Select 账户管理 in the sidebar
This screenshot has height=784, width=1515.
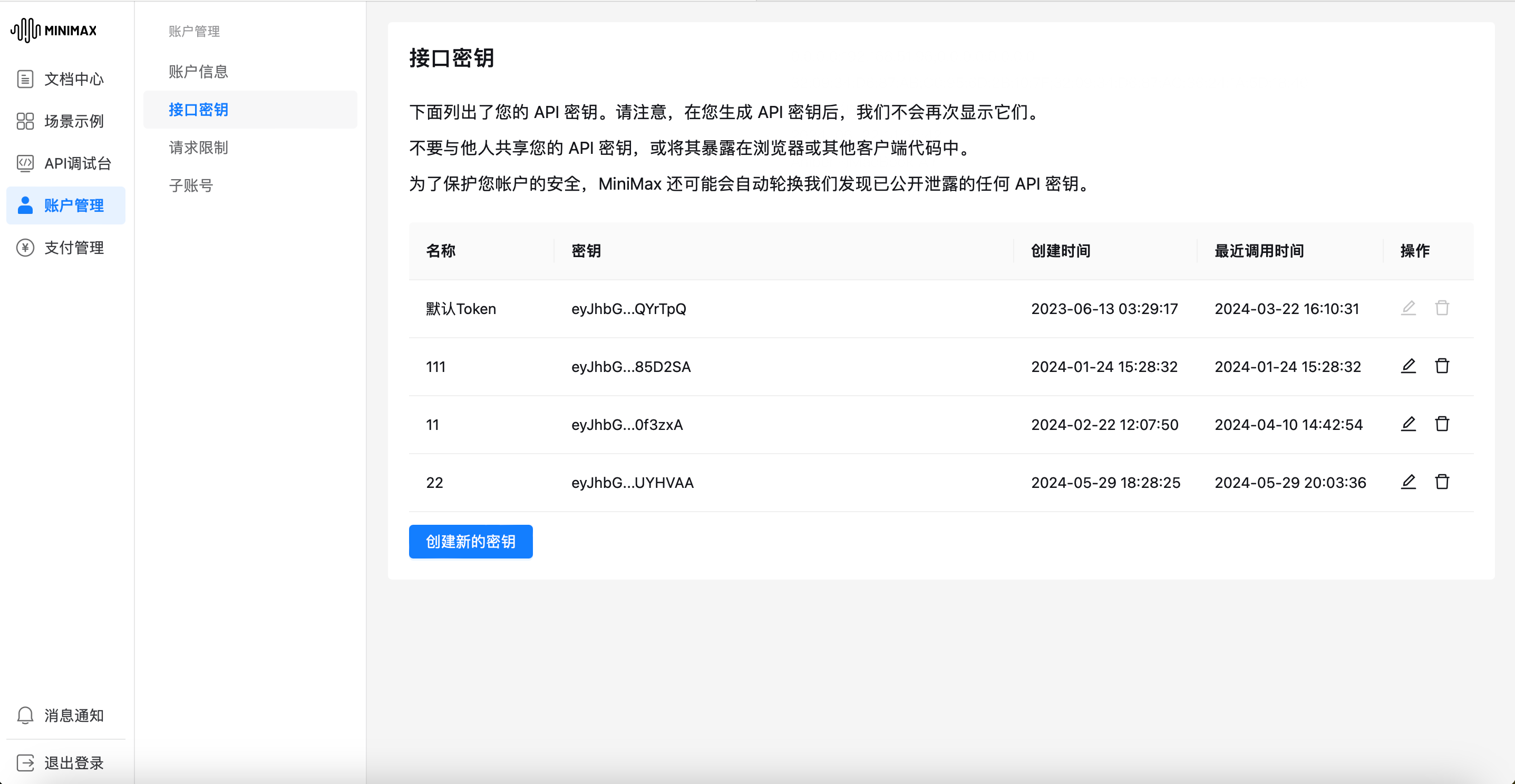tap(66, 205)
